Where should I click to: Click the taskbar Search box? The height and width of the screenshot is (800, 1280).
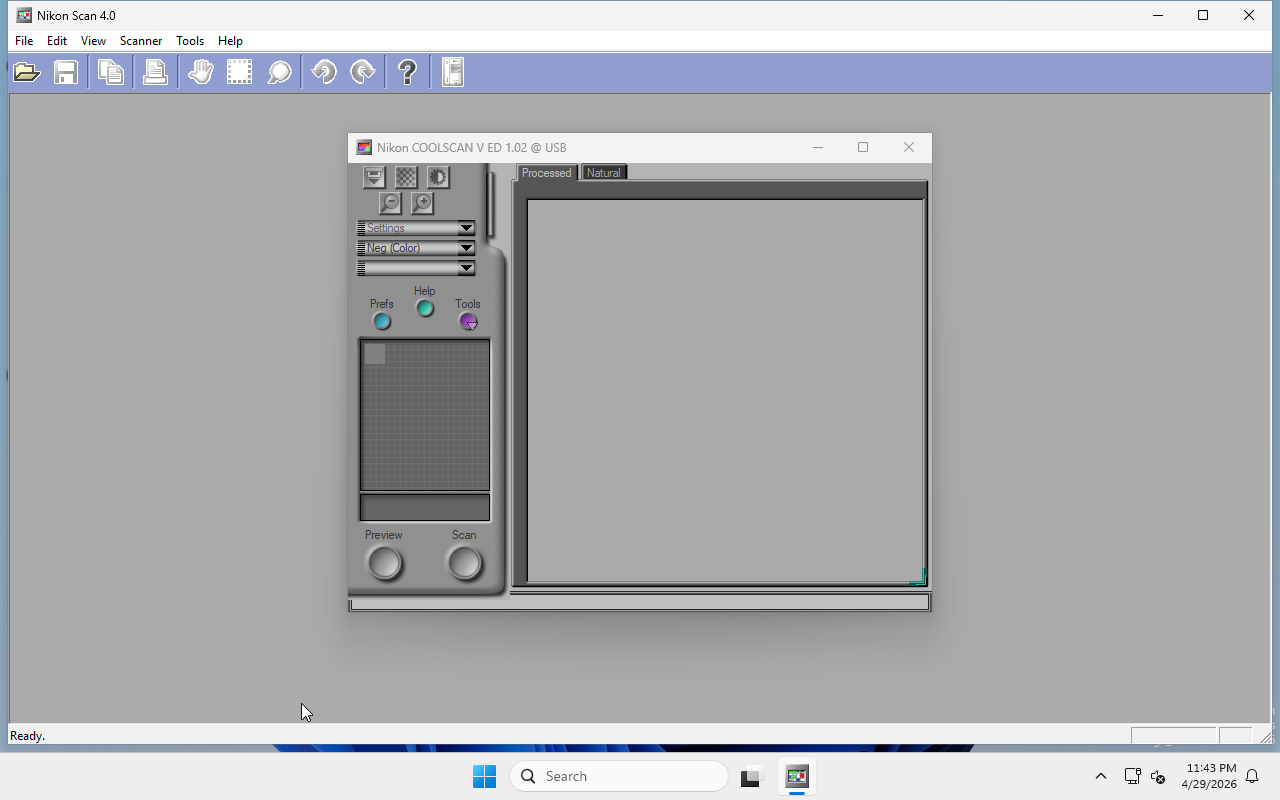pos(618,776)
